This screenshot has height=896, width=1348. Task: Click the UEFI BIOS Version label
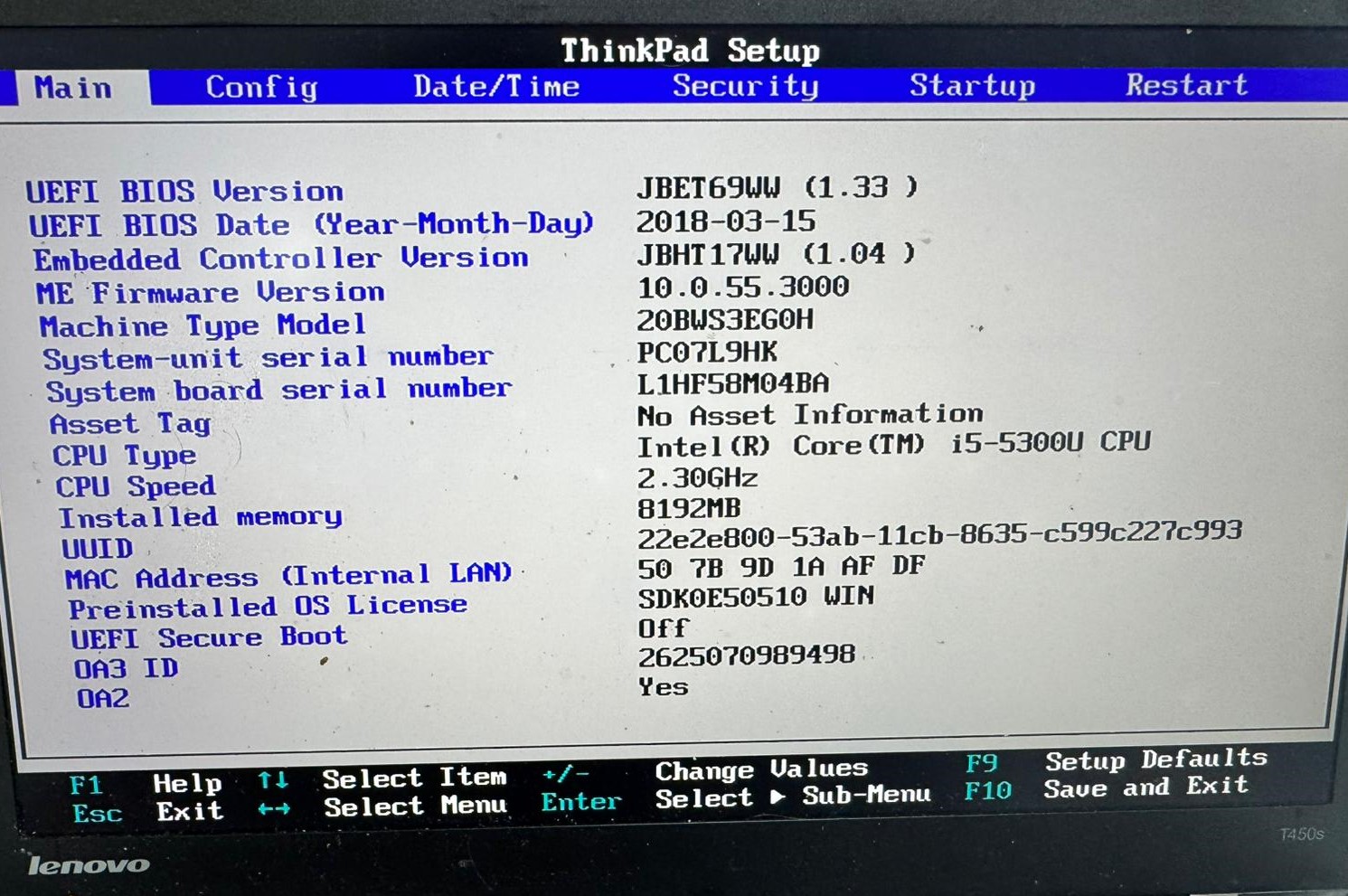coord(184,192)
